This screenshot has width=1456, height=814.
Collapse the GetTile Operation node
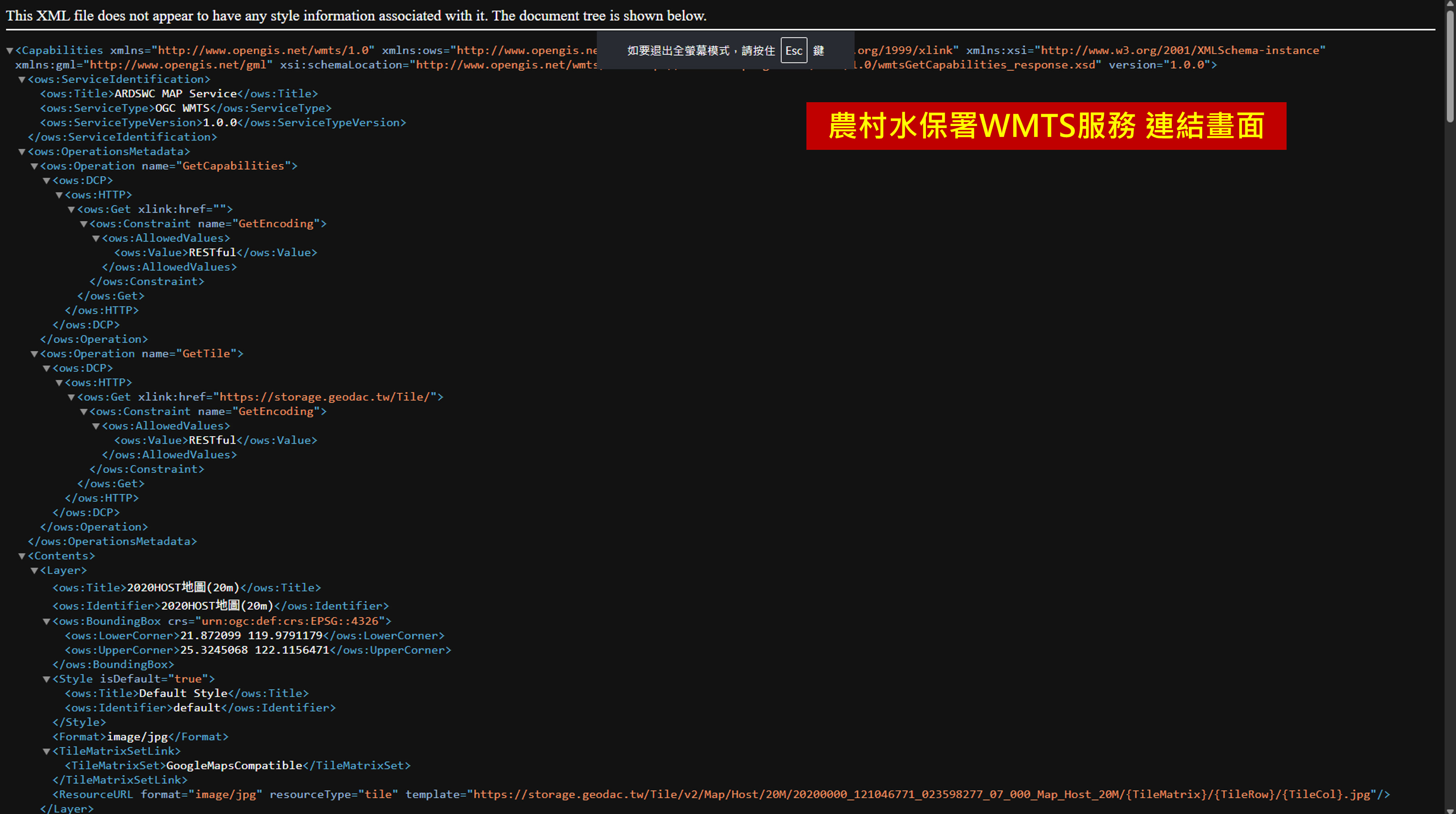point(34,354)
